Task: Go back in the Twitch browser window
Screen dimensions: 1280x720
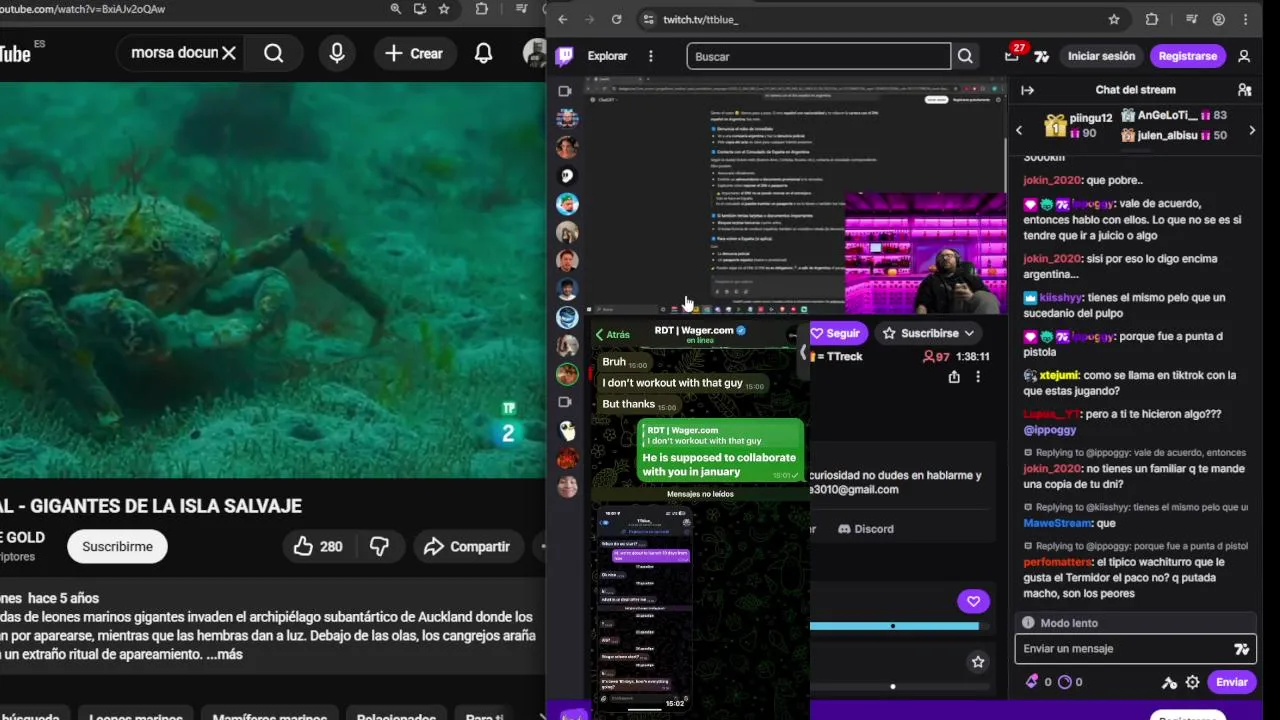Action: [563, 19]
